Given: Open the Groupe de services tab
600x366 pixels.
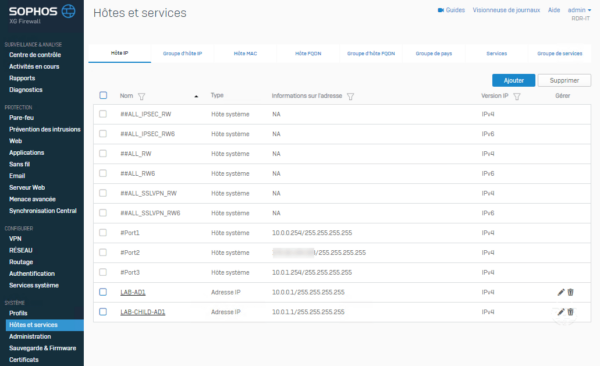Looking at the screenshot, I should 559,54.
